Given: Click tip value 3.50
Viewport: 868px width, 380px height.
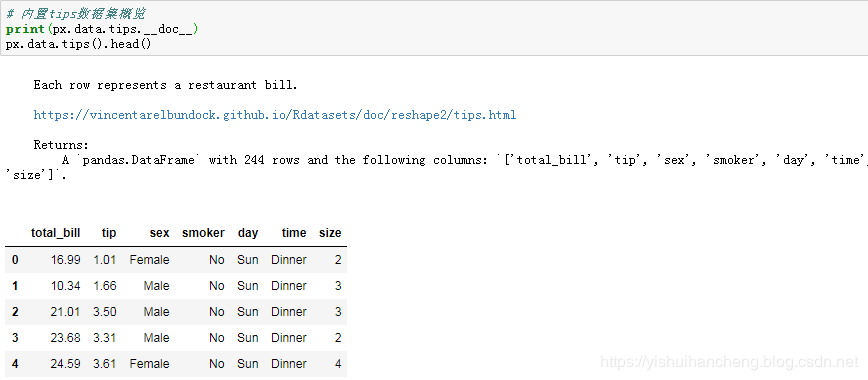Looking at the screenshot, I should pyautogui.click(x=105, y=312).
